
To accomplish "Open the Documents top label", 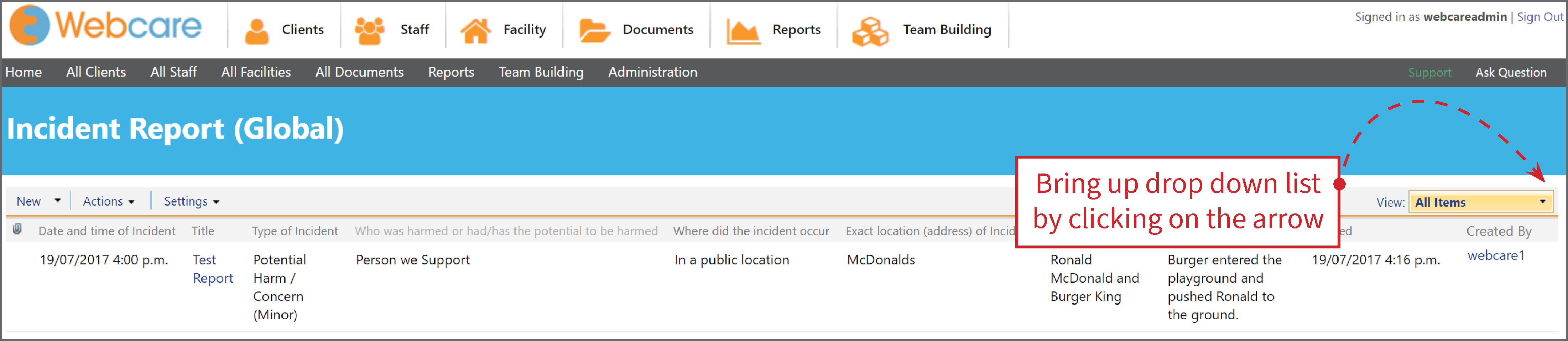I will (658, 30).
